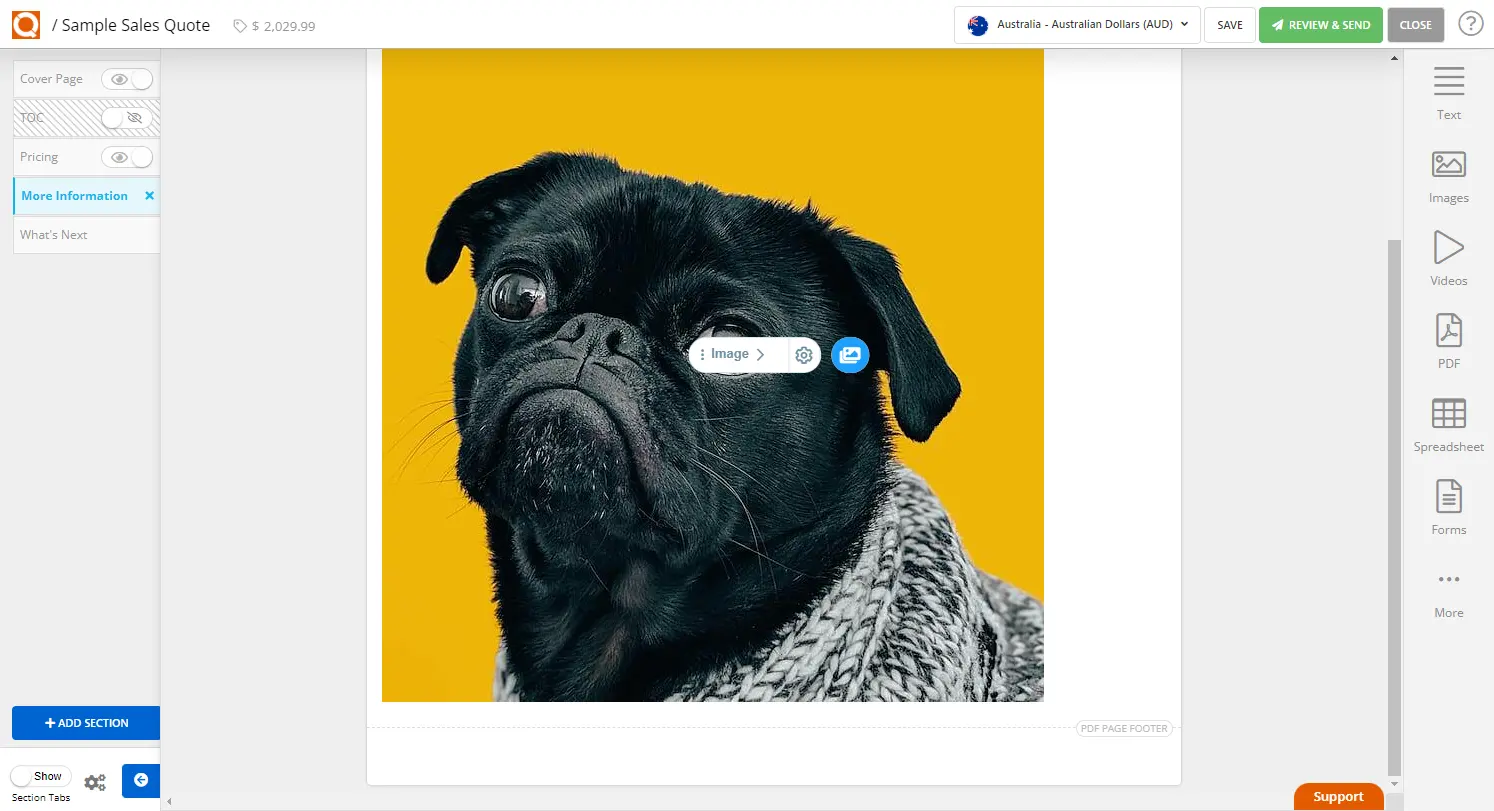
Task: Click image settings gear icon
Action: 804,355
